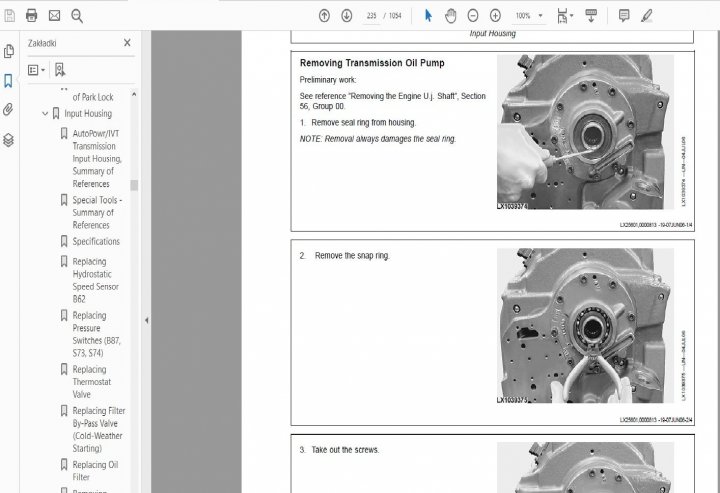Zoom out with the minus button
Screen dimensions: 720x493
pyautogui.click(x=473, y=16)
